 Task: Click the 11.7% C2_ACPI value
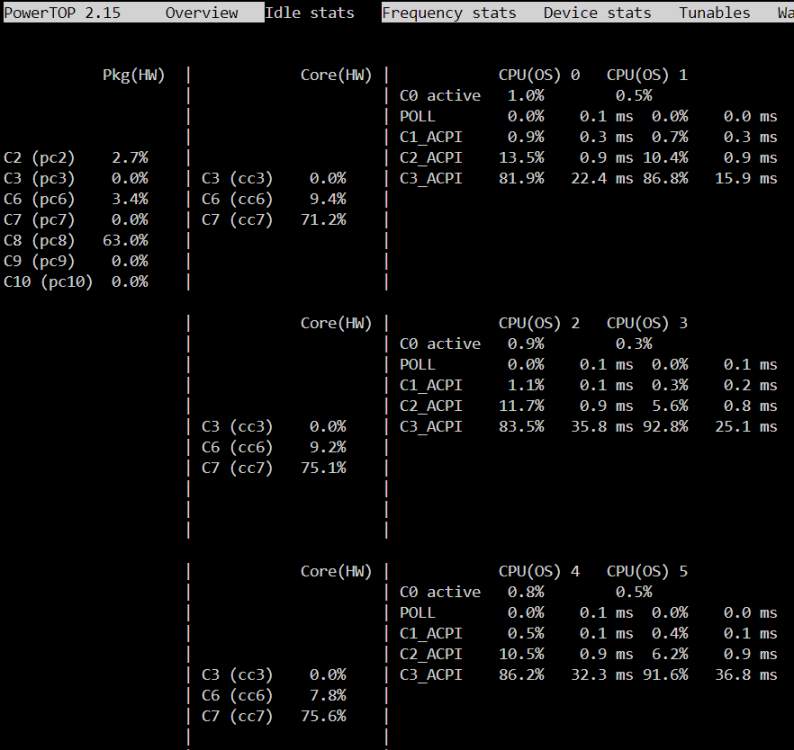pos(522,406)
